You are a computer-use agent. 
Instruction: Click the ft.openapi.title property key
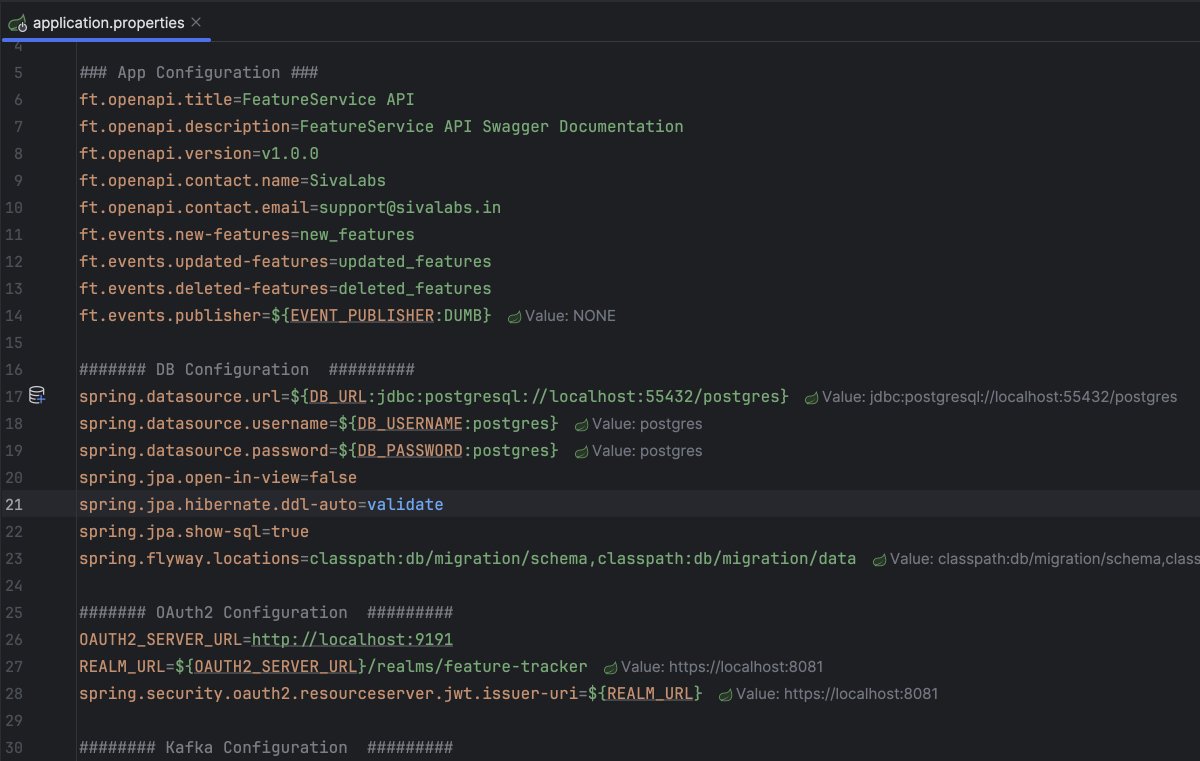155,99
